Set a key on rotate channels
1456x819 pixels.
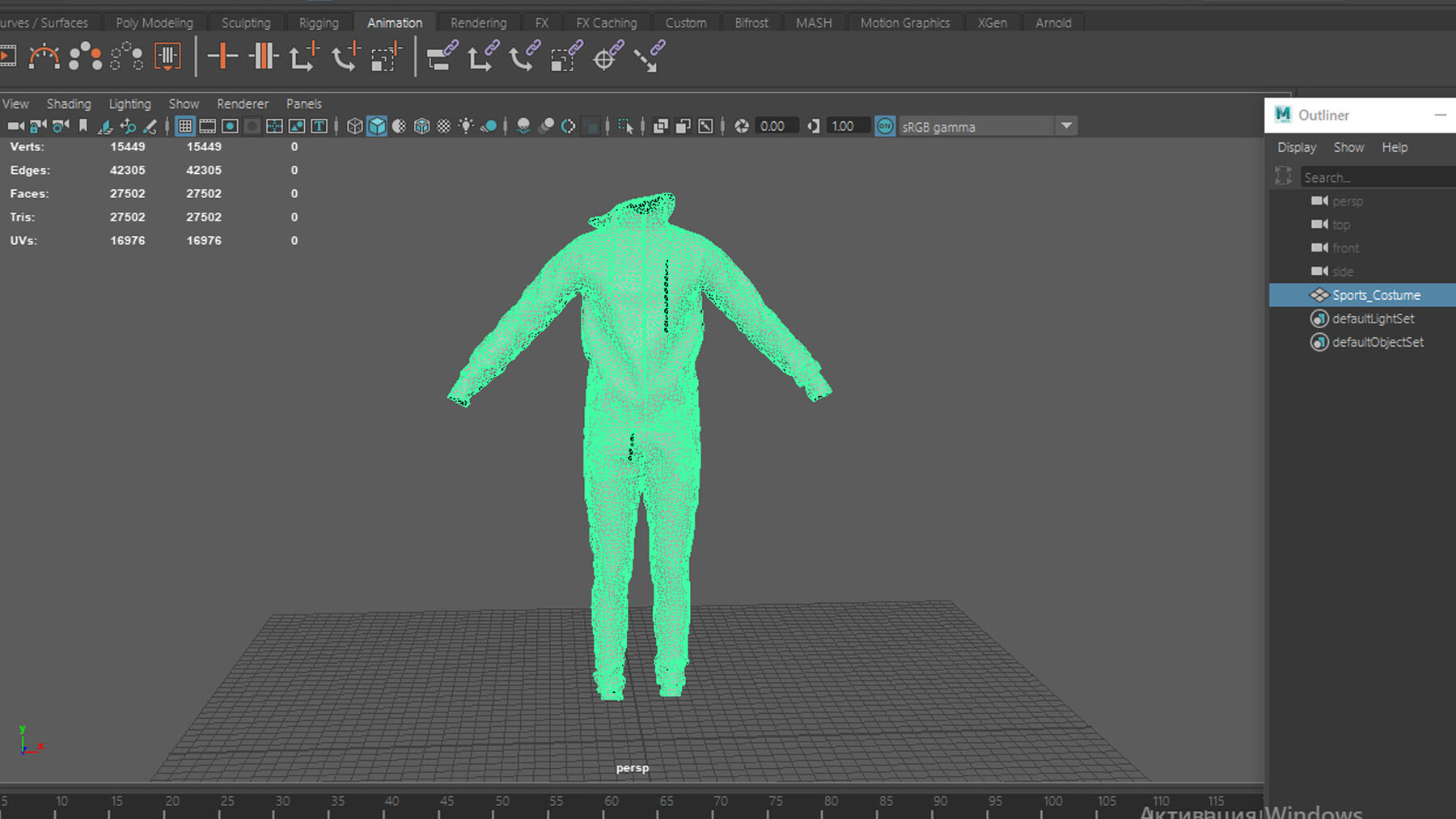(345, 57)
